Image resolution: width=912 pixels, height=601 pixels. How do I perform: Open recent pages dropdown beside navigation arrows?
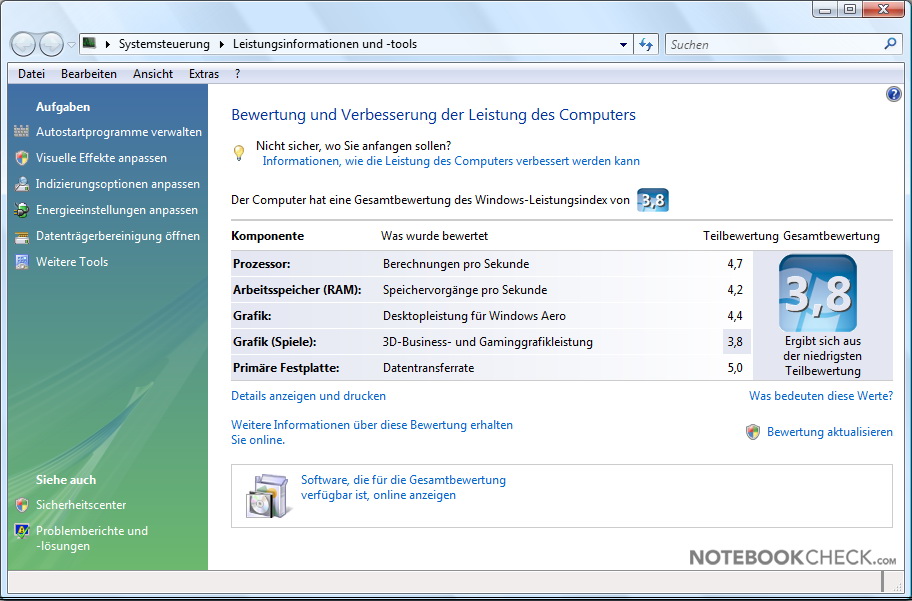tap(71, 45)
